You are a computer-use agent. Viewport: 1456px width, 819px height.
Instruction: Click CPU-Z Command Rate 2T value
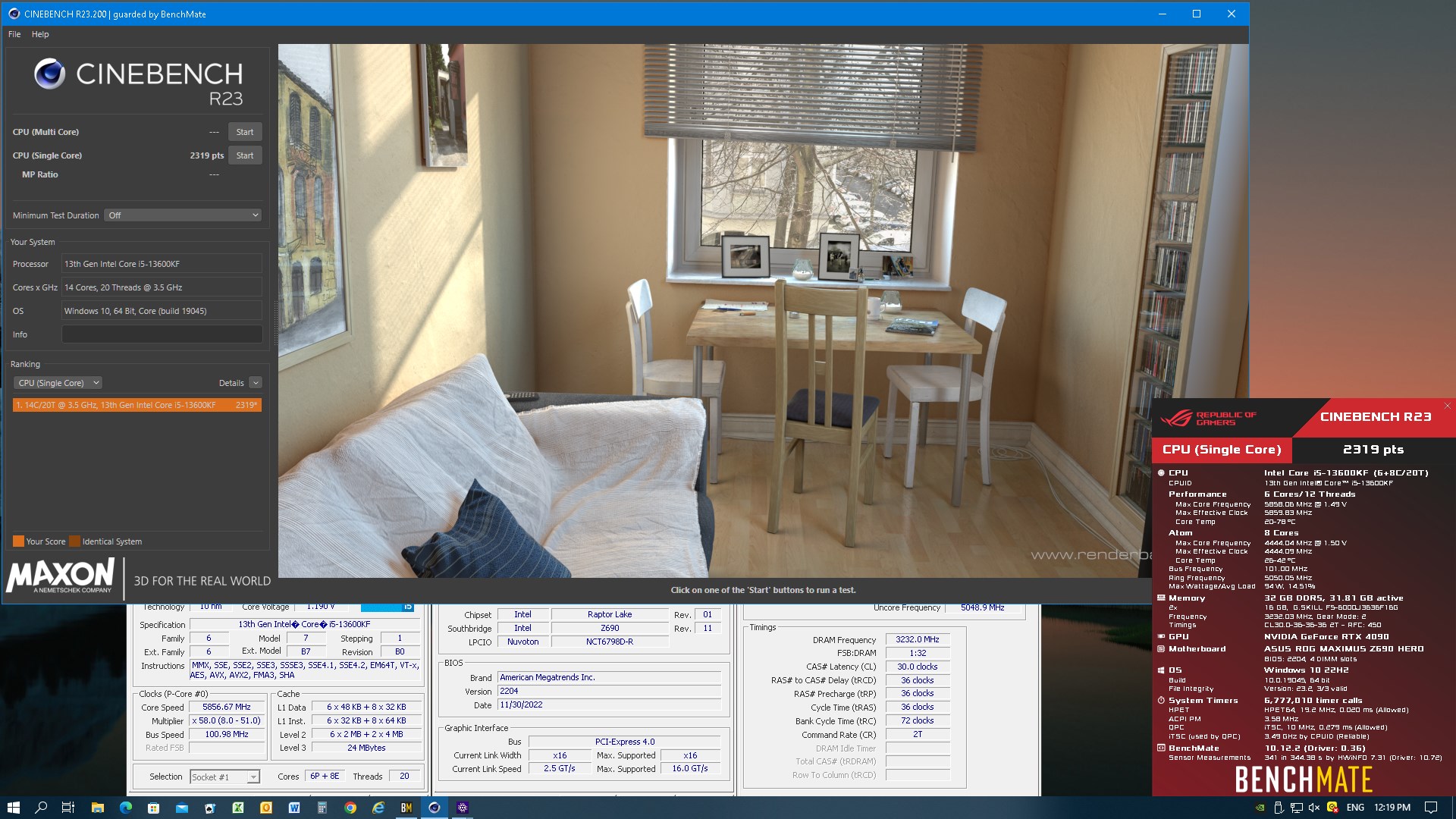(918, 734)
